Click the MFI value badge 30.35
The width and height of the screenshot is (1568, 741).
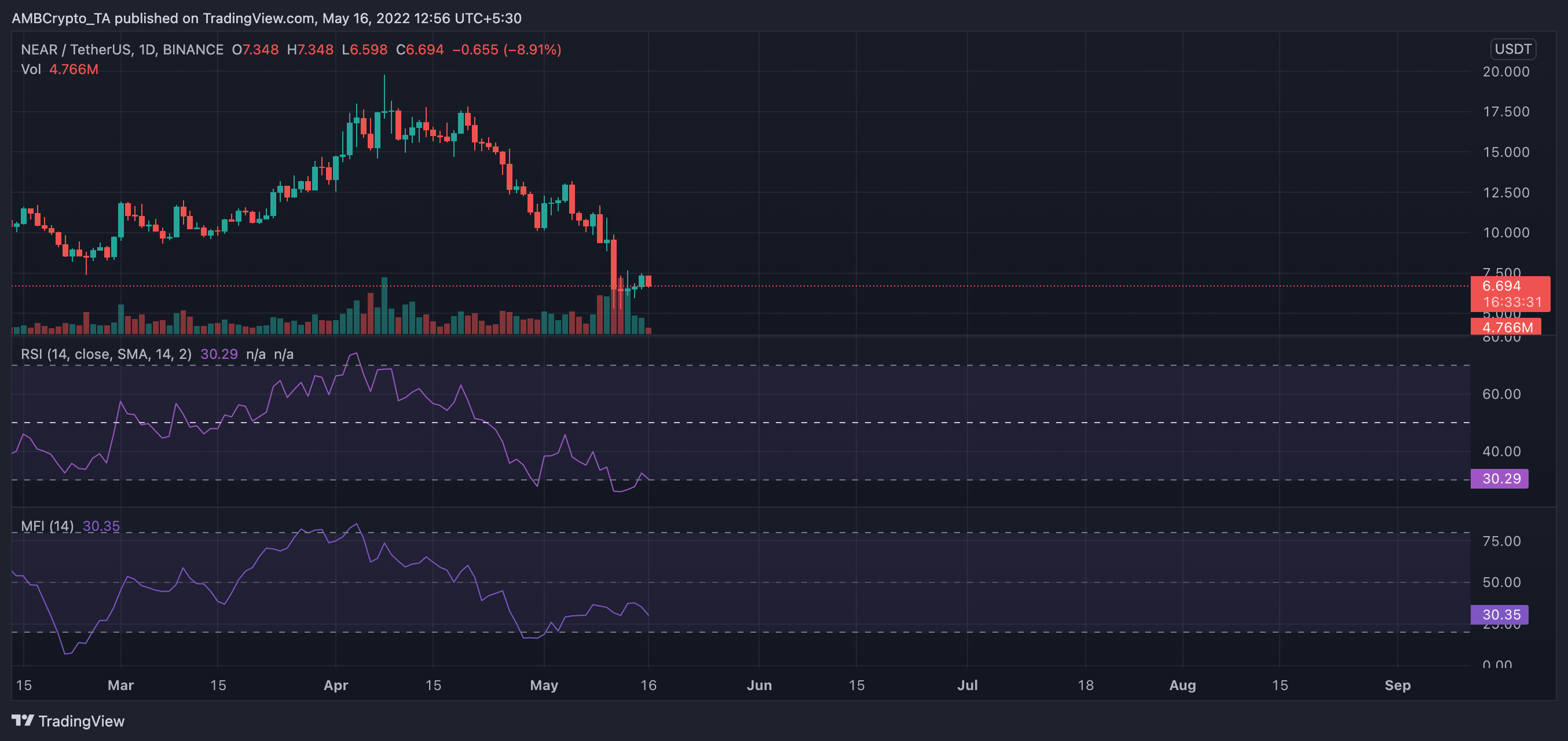tap(1500, 615)
